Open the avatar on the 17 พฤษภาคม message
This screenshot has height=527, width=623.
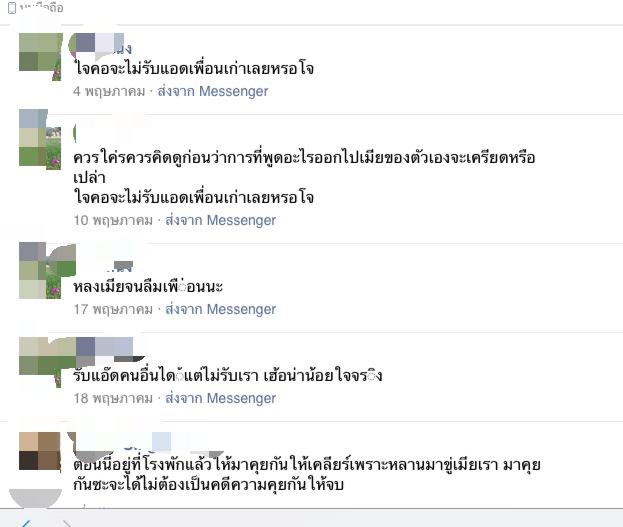40,271
